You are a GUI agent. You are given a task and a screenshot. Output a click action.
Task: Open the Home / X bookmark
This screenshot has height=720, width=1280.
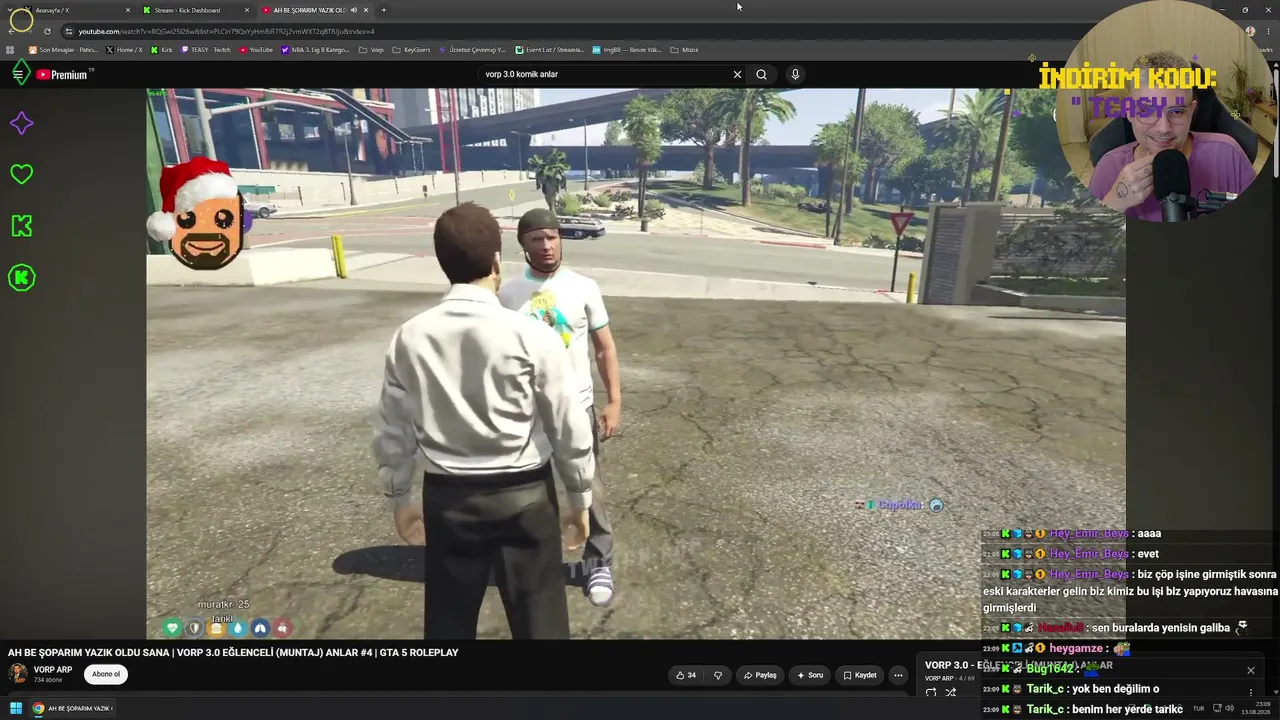pyautogui.click(x=125, y=50)
